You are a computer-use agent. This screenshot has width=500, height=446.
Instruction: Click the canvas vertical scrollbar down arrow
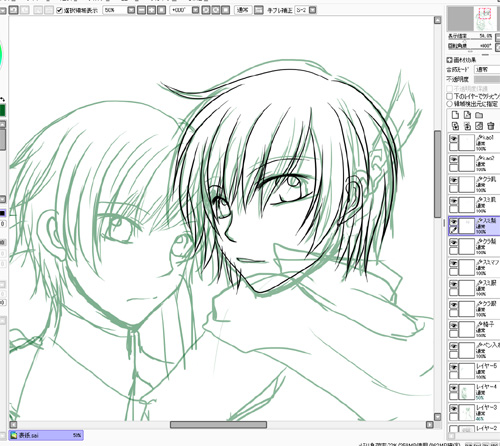[x=437, y=417]
